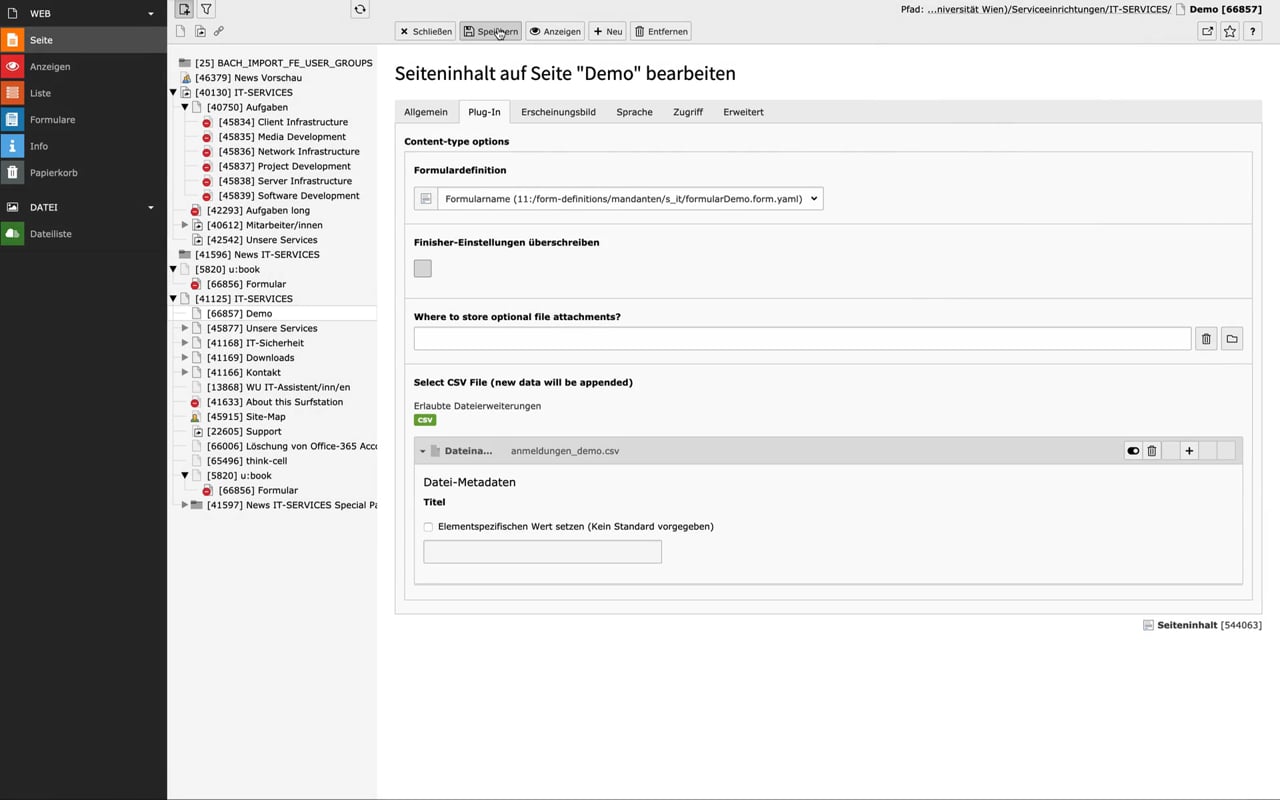Click the Speichern button
1280x800 pixels.
point(490,32)
